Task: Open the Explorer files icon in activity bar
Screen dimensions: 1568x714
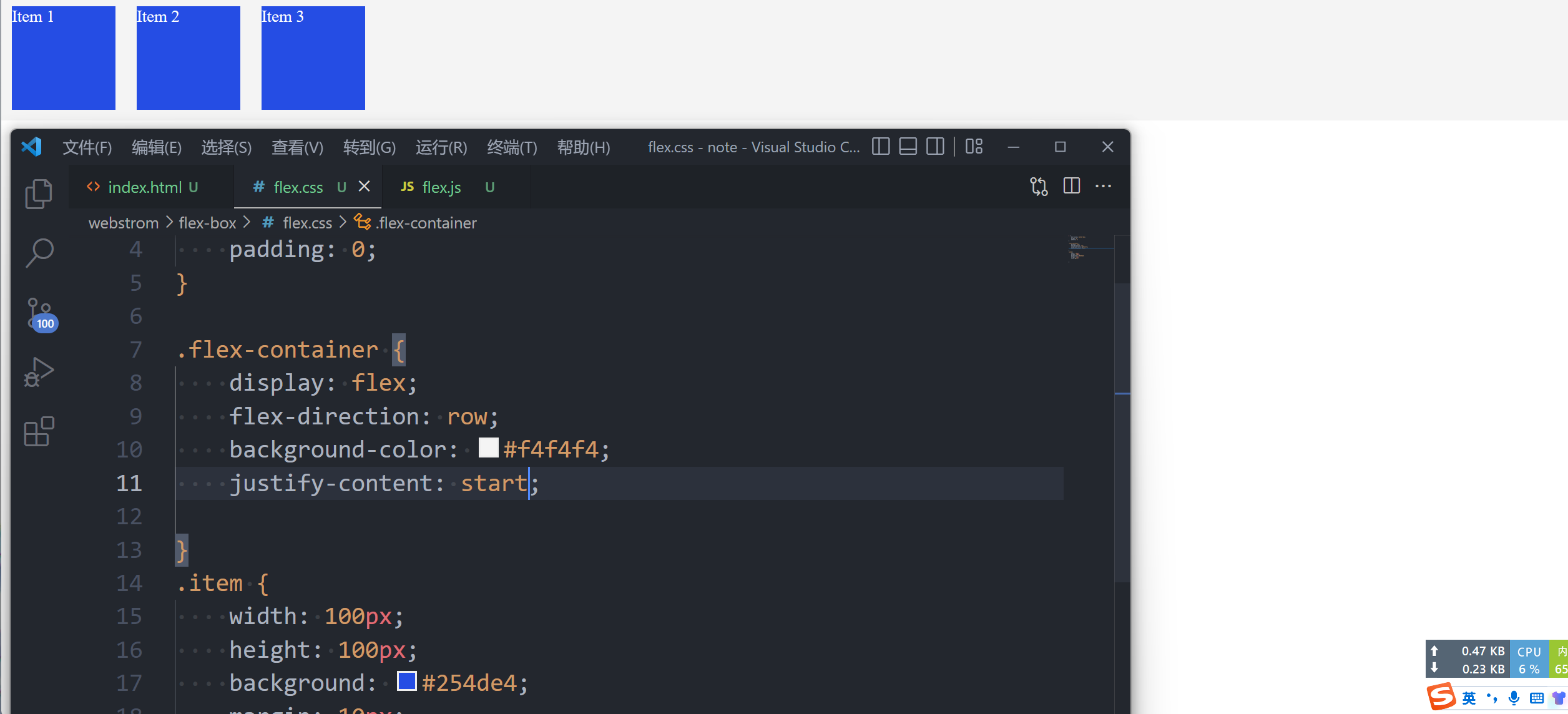Action: [x=39, y=193]
